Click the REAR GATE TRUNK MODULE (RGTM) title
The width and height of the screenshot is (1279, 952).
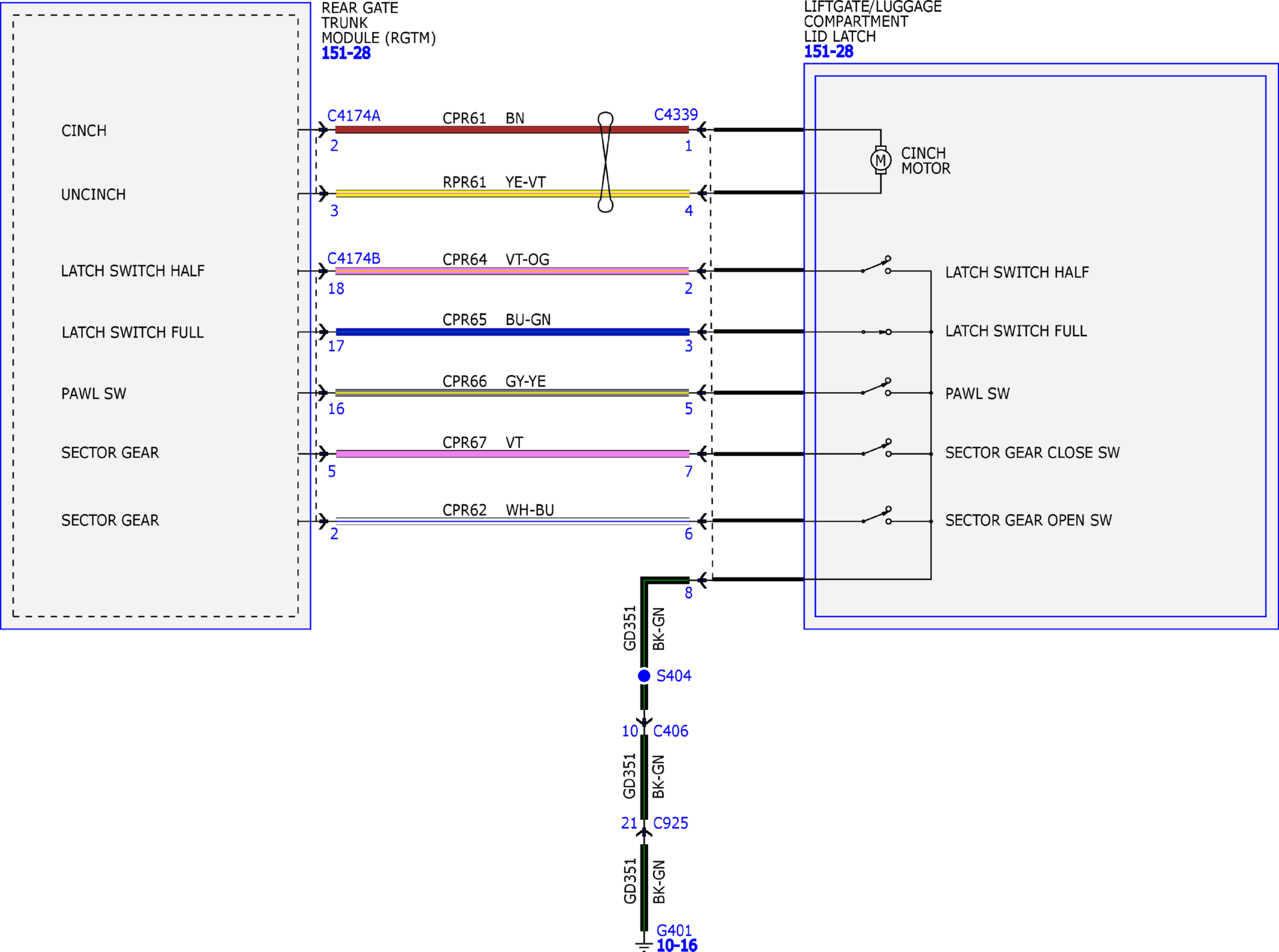pyautogui.click(x=379, y=23)
